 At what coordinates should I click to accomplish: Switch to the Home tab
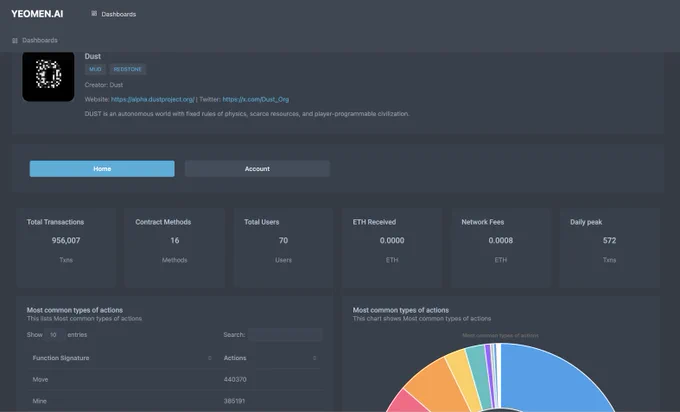(x=102, y=169)
